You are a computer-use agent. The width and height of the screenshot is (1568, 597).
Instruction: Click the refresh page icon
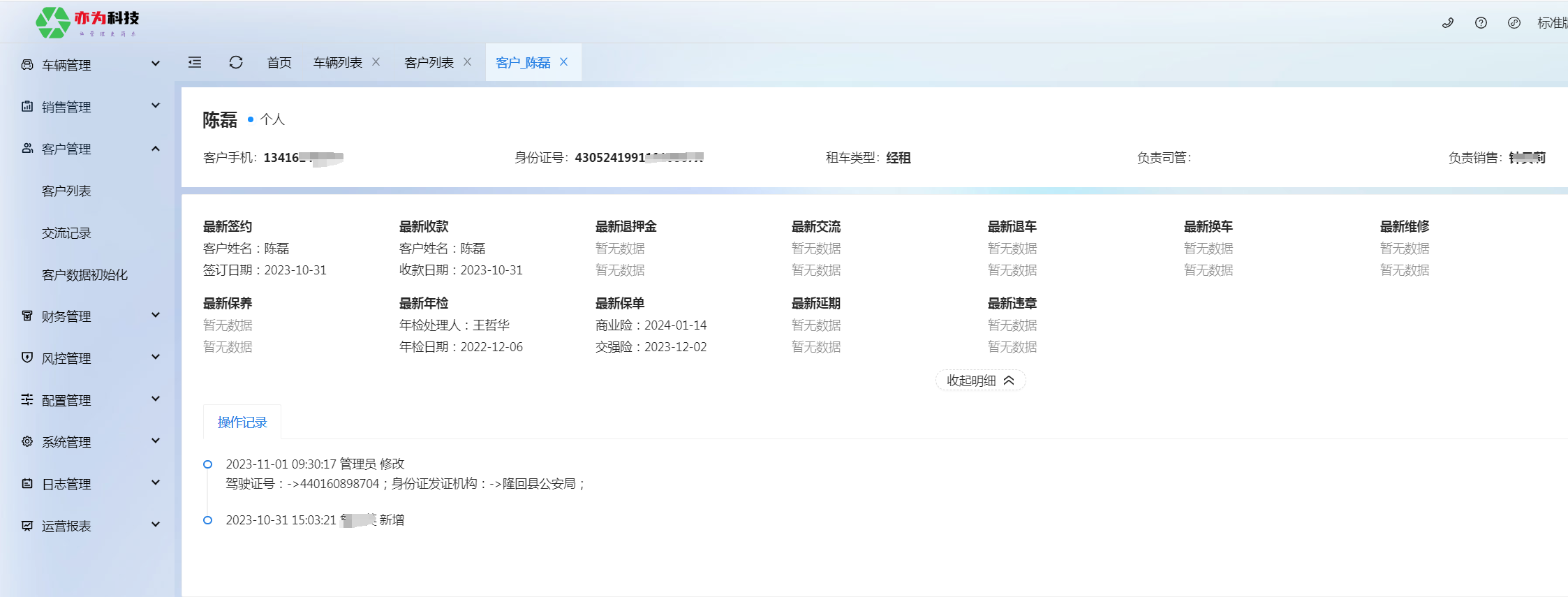[x=236, y=63]
